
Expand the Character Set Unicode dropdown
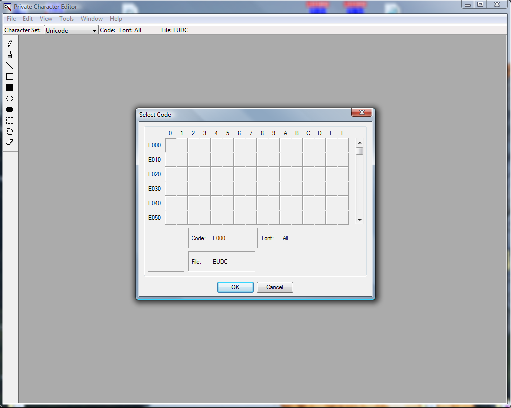[94, 31]
